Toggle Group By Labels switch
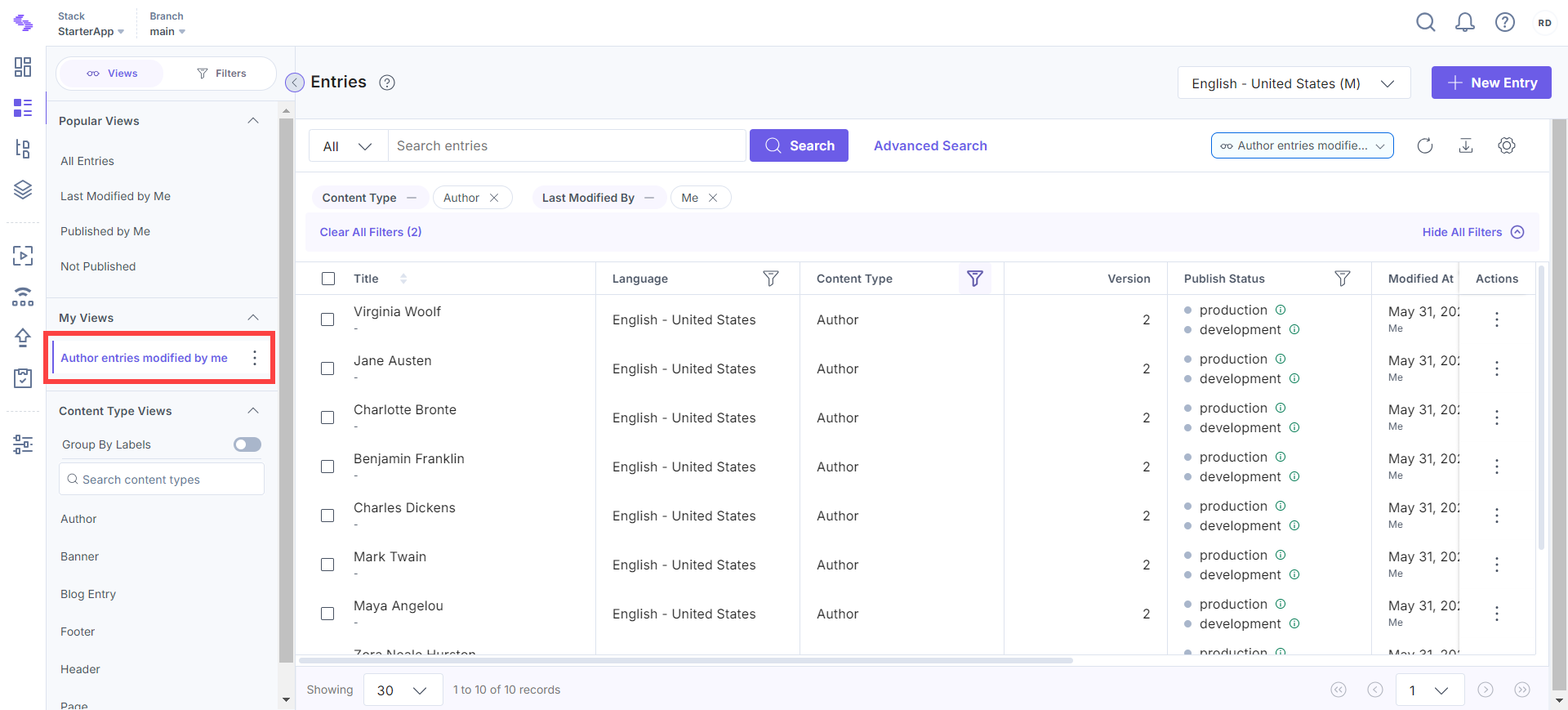This screenshot has width=1568, height=710. pos(247,444)
